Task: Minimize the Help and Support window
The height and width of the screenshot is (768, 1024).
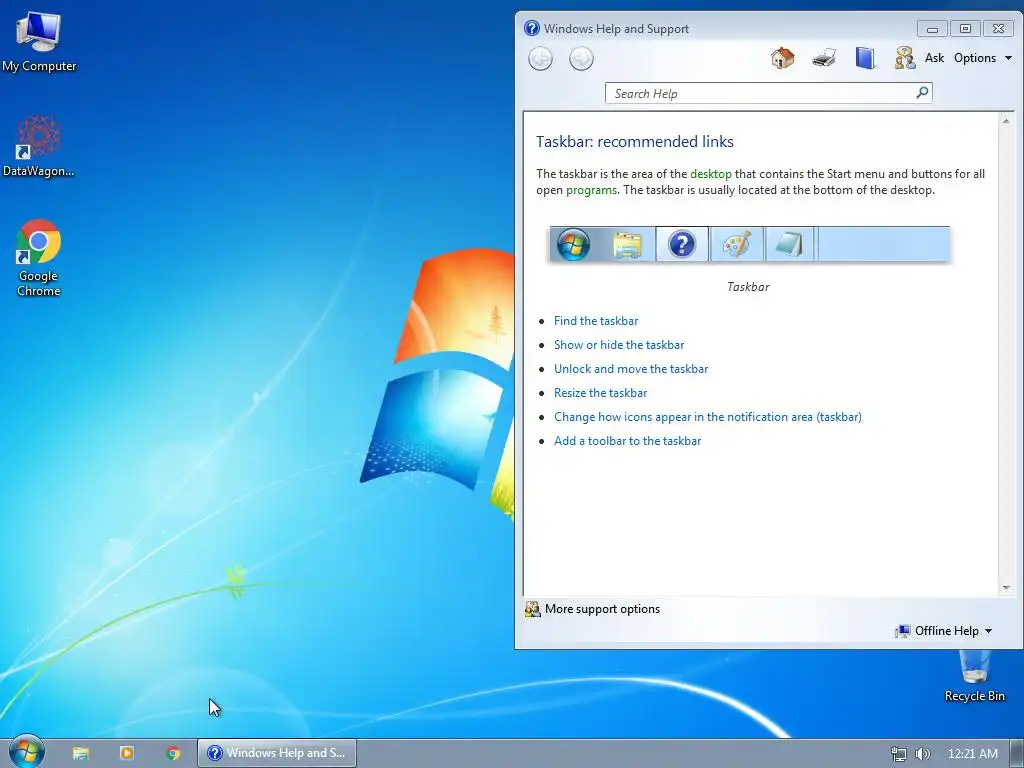Action: [932, 29]
